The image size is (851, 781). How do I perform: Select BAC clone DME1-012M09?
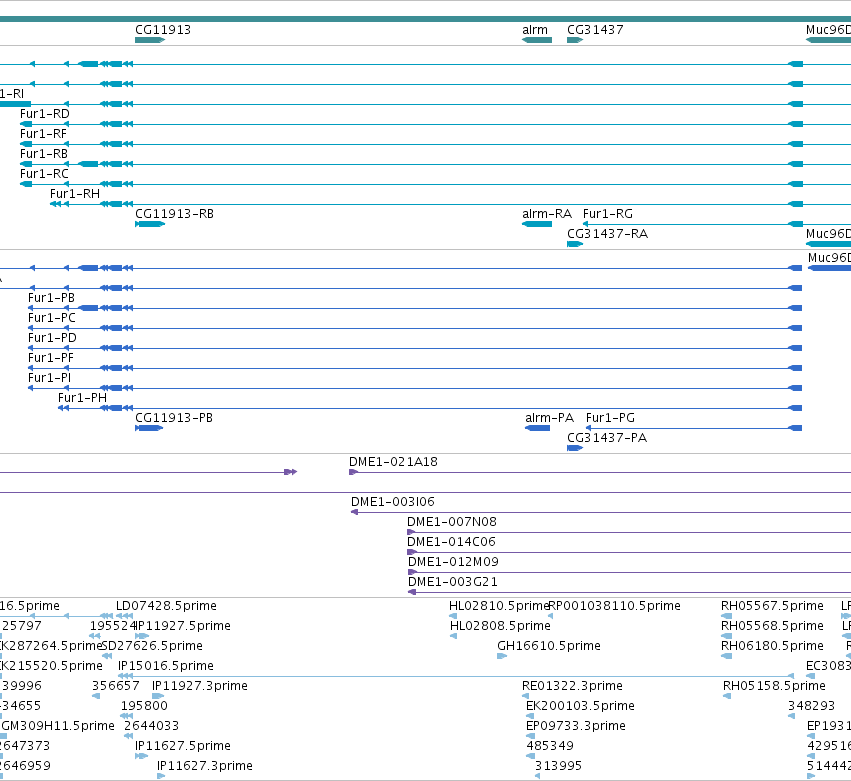tap(453, 562)
